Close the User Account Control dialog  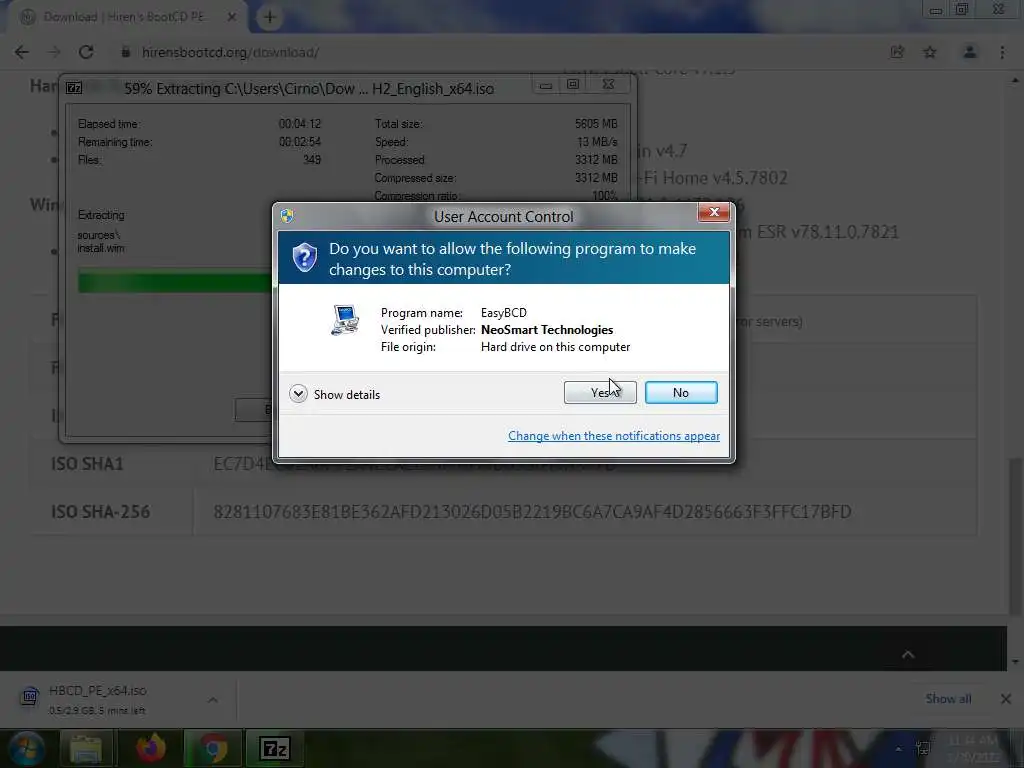713,212
